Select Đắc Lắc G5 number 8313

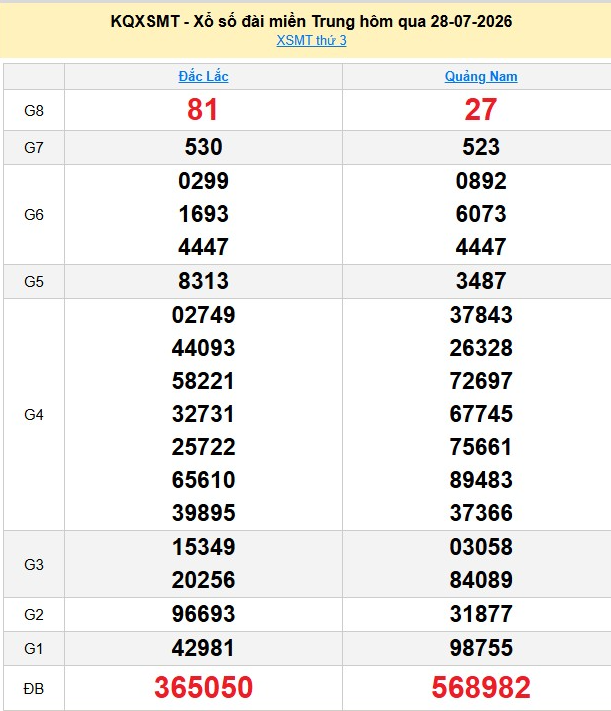203,281
